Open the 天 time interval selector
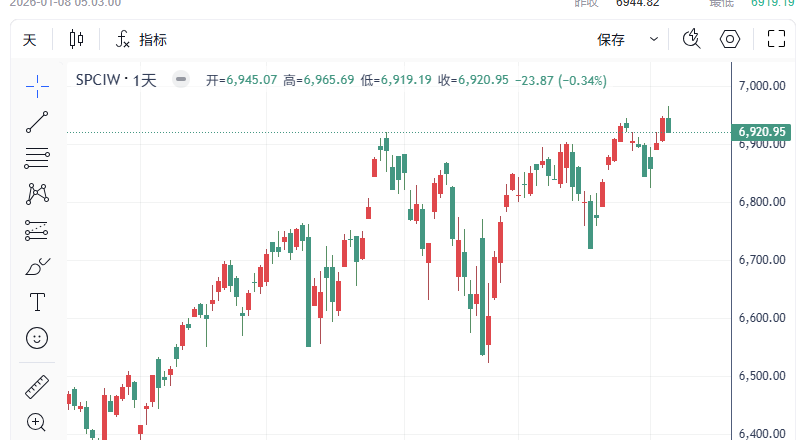 click(30, 40)
